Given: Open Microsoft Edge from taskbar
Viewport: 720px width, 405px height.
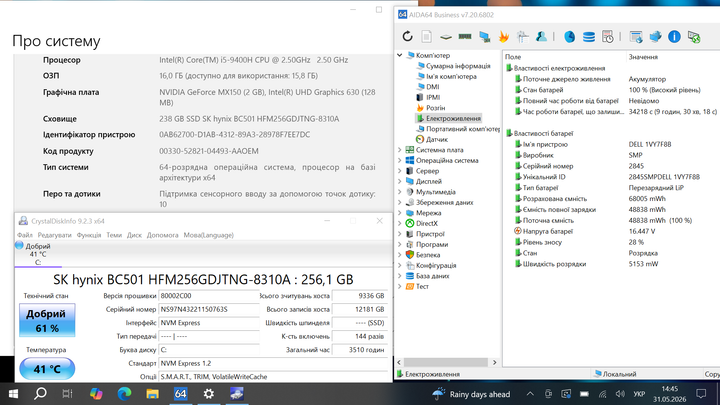Looking at the screenshot, I should 124,394.
